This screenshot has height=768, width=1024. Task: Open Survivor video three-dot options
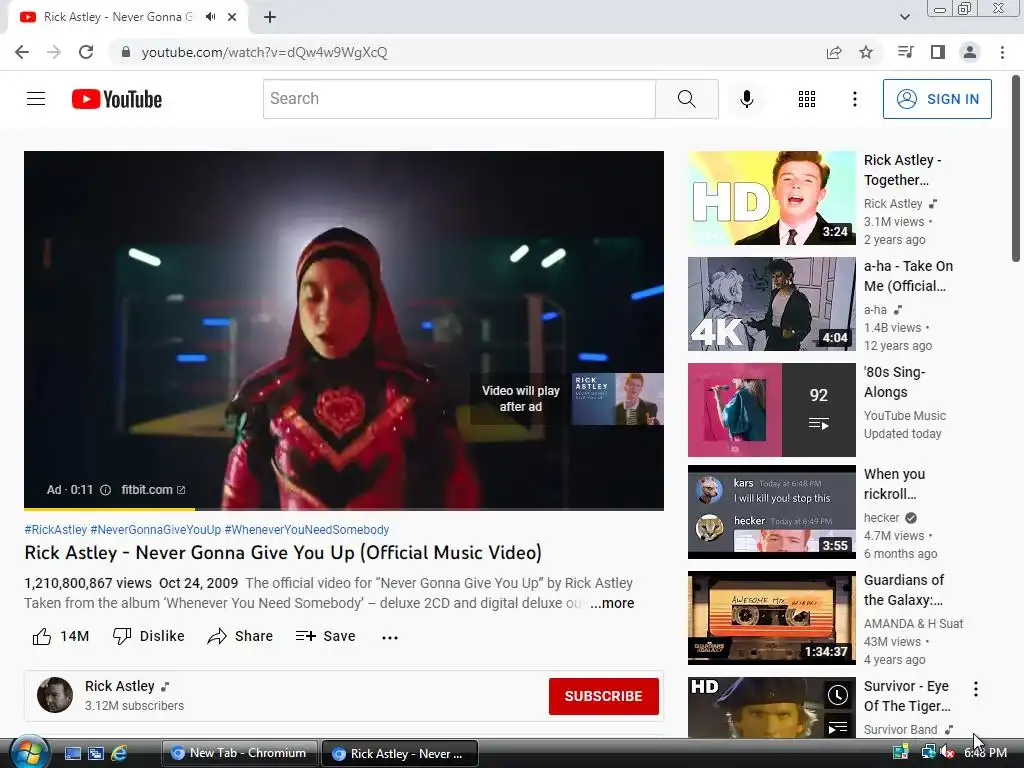click(976, 688)
